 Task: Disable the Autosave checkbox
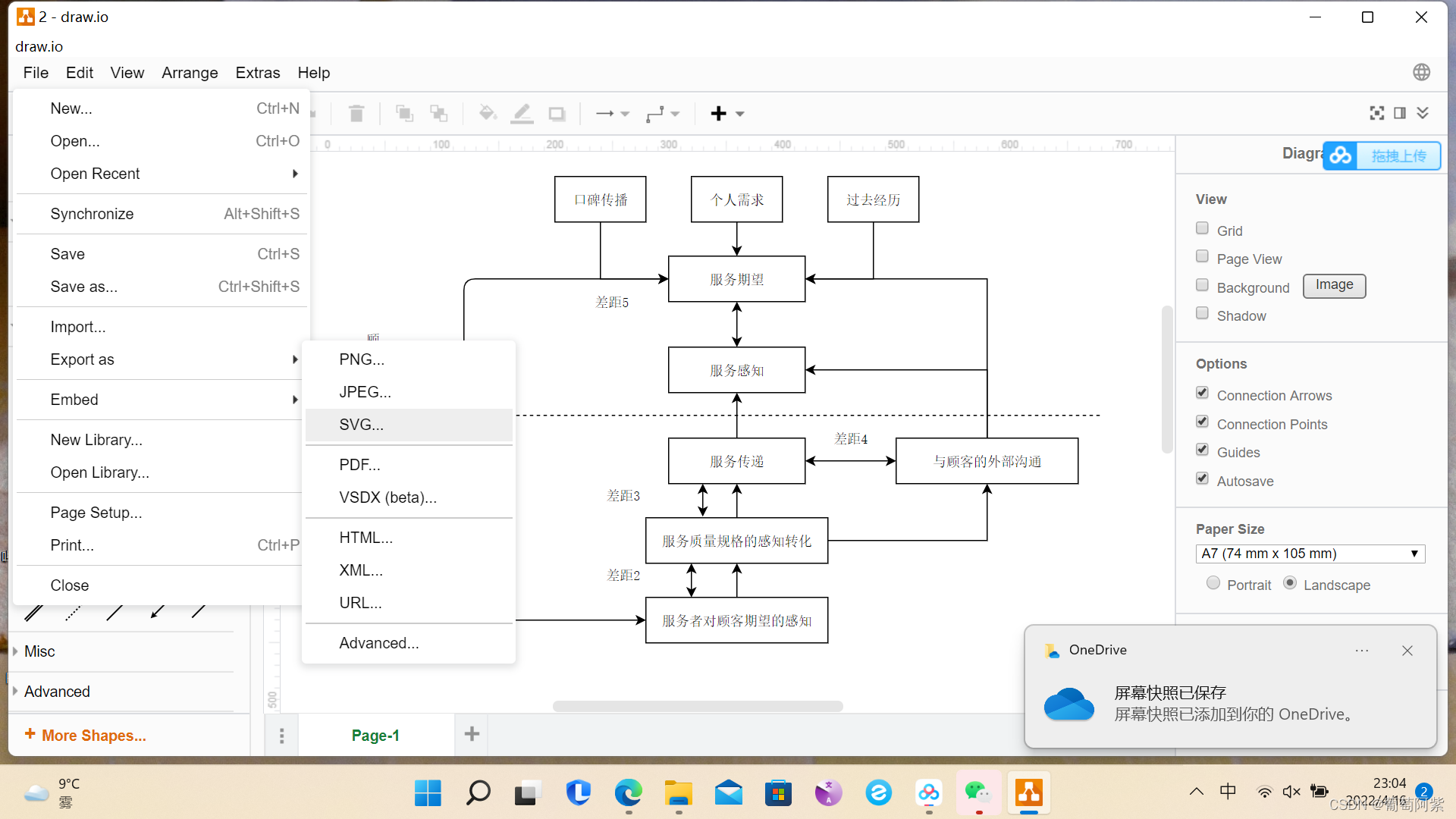point(1202,479)
